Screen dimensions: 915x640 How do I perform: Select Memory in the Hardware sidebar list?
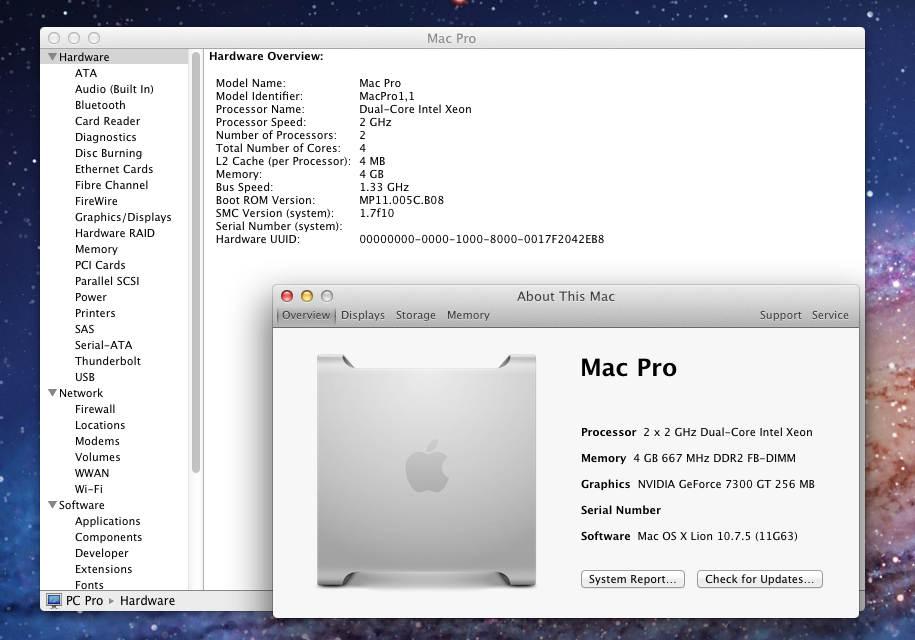click(96, 249)
